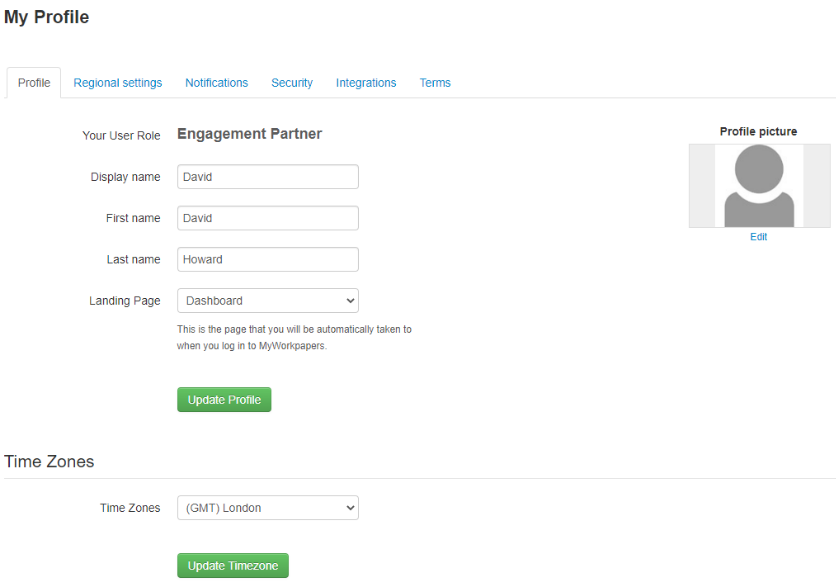
Task: Click Edit link under profile picture
Action: 759,237
